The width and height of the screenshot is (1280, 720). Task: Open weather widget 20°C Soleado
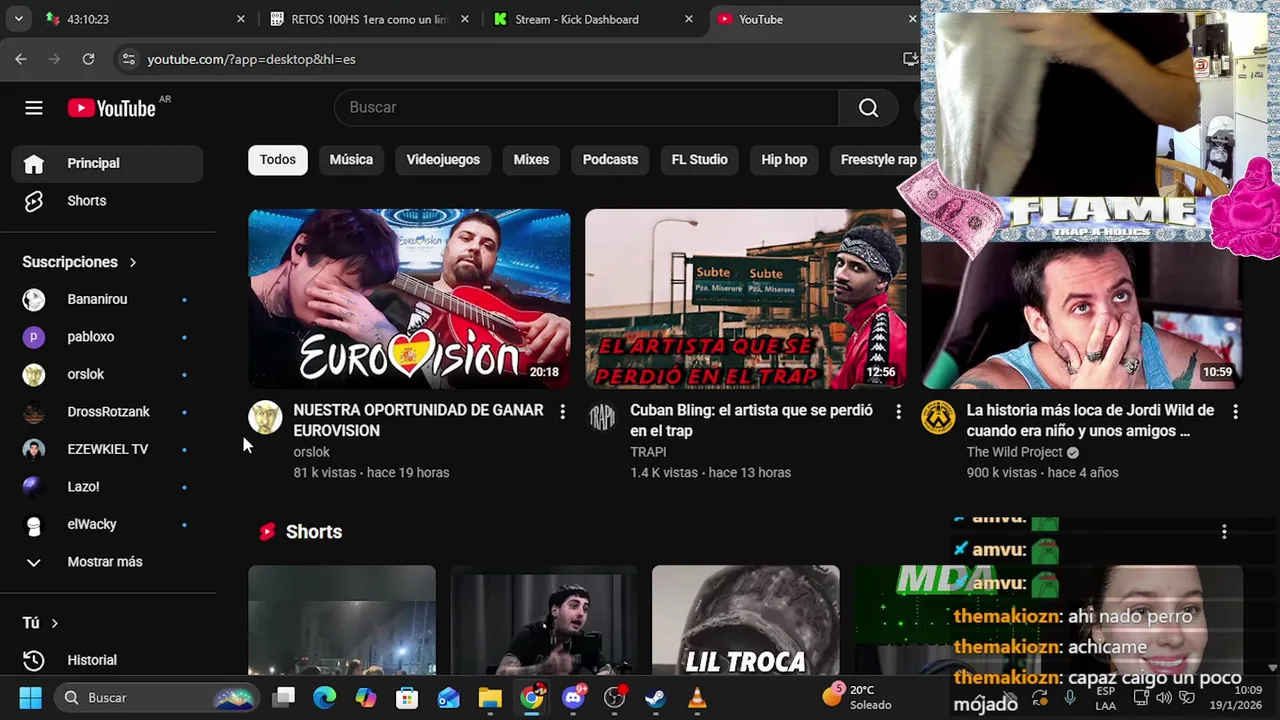click(x=857, y=697)
